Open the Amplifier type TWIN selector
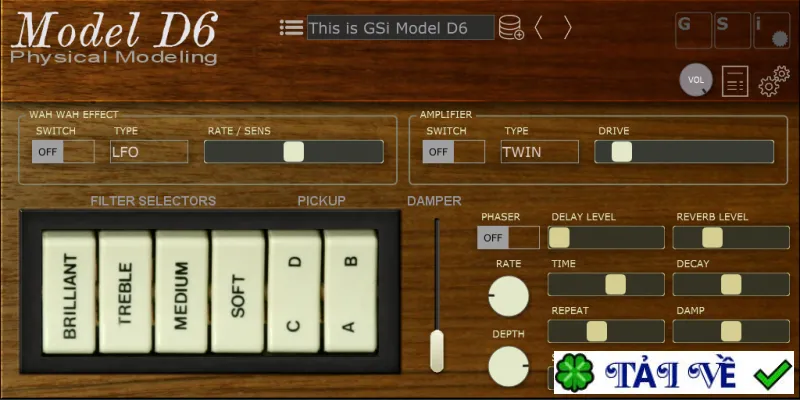The image size is (800, 400). point(540,152)
